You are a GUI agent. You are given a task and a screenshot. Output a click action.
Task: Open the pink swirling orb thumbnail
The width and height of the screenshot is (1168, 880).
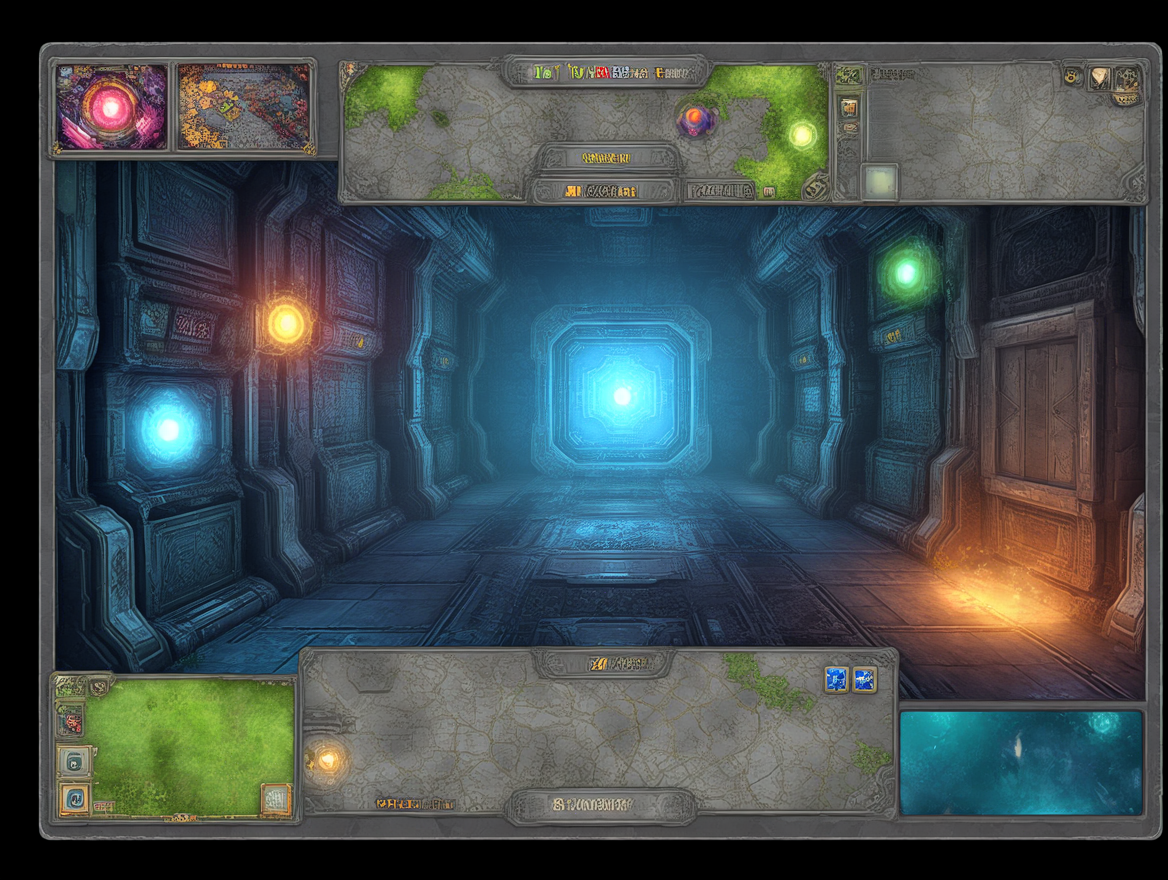112,107
